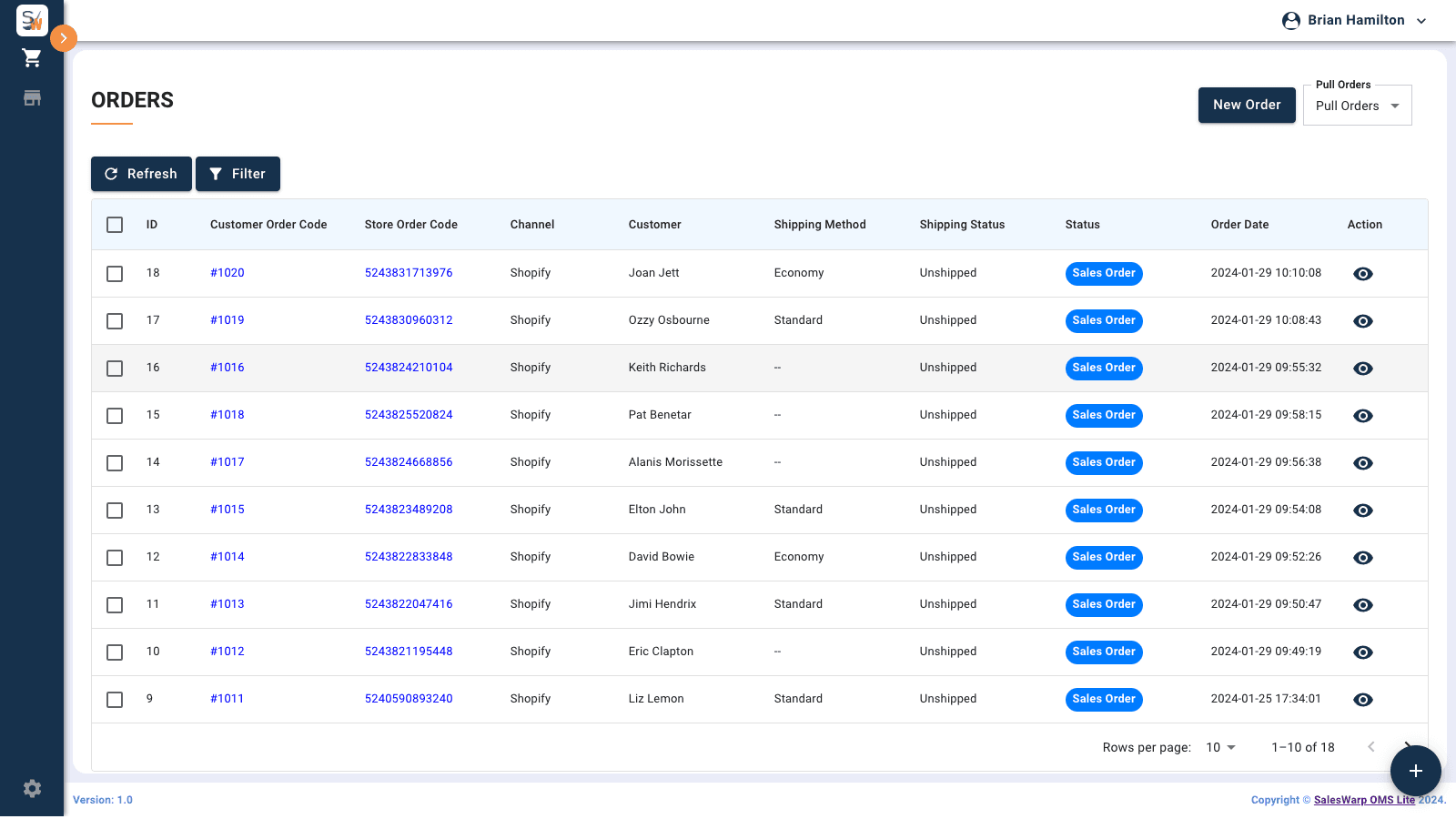
Task: Go to next page of orders
Action: pyautogui.click(x=1407, y=747)
